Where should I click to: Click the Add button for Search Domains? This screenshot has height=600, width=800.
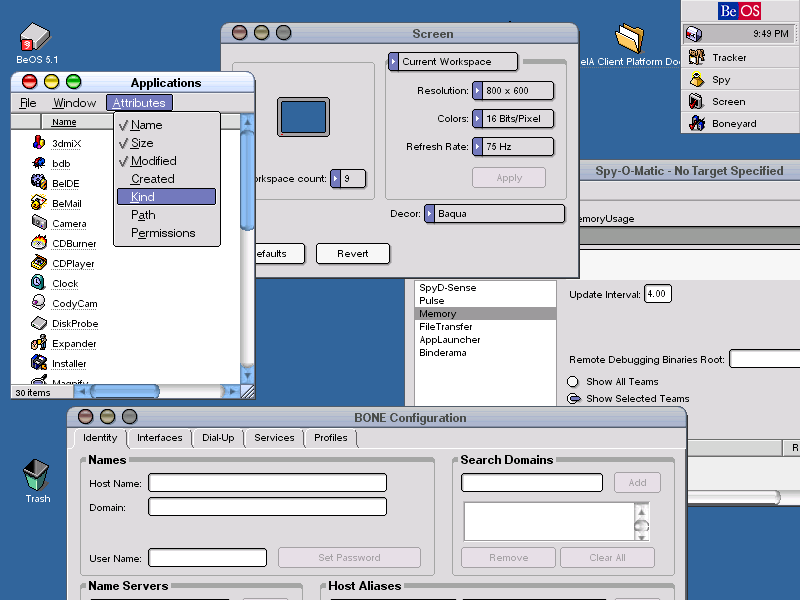click(637, 483)
